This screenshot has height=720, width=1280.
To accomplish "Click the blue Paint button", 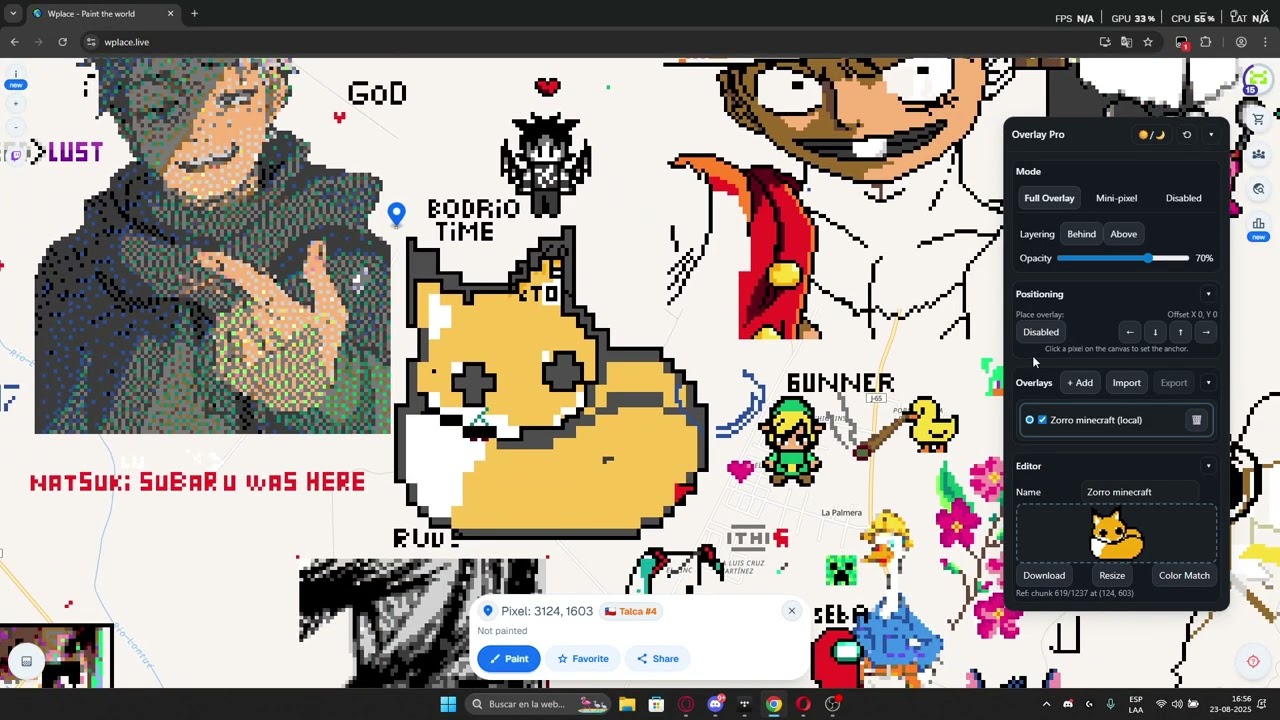I will [x=509, y=658].
